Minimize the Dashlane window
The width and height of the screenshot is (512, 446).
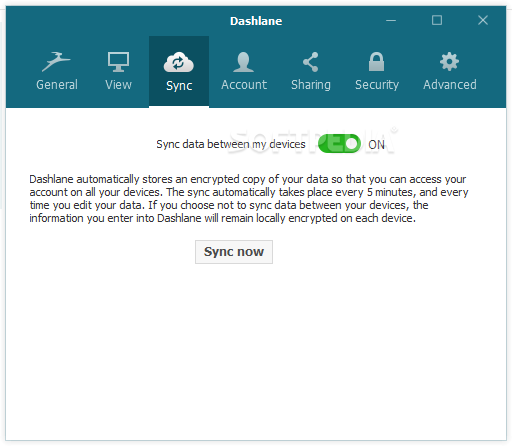click(391, 20)
